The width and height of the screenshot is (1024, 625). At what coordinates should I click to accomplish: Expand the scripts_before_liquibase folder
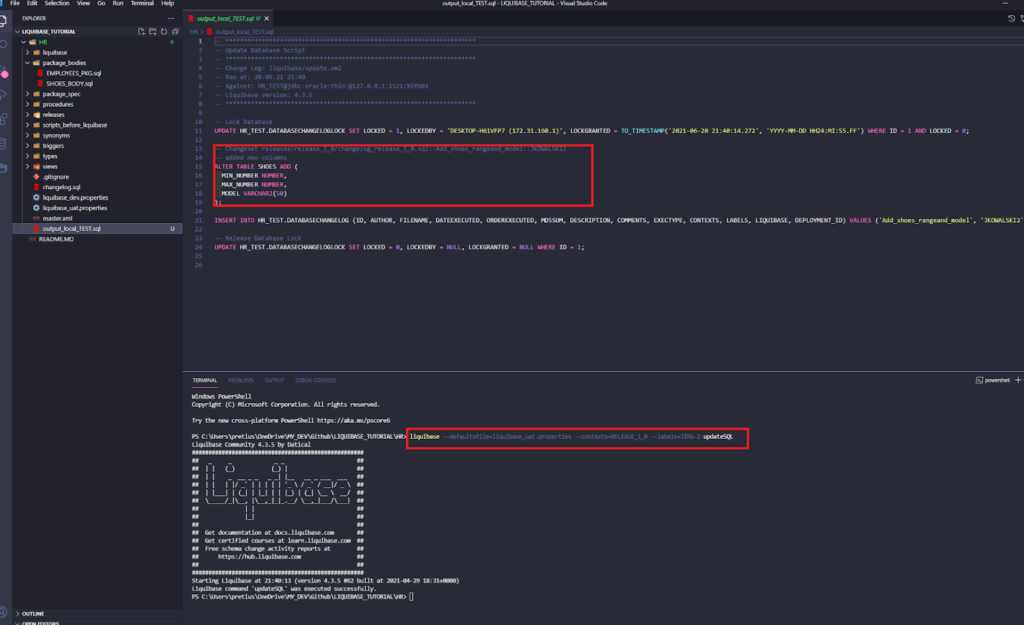click(x=97, y=125)
